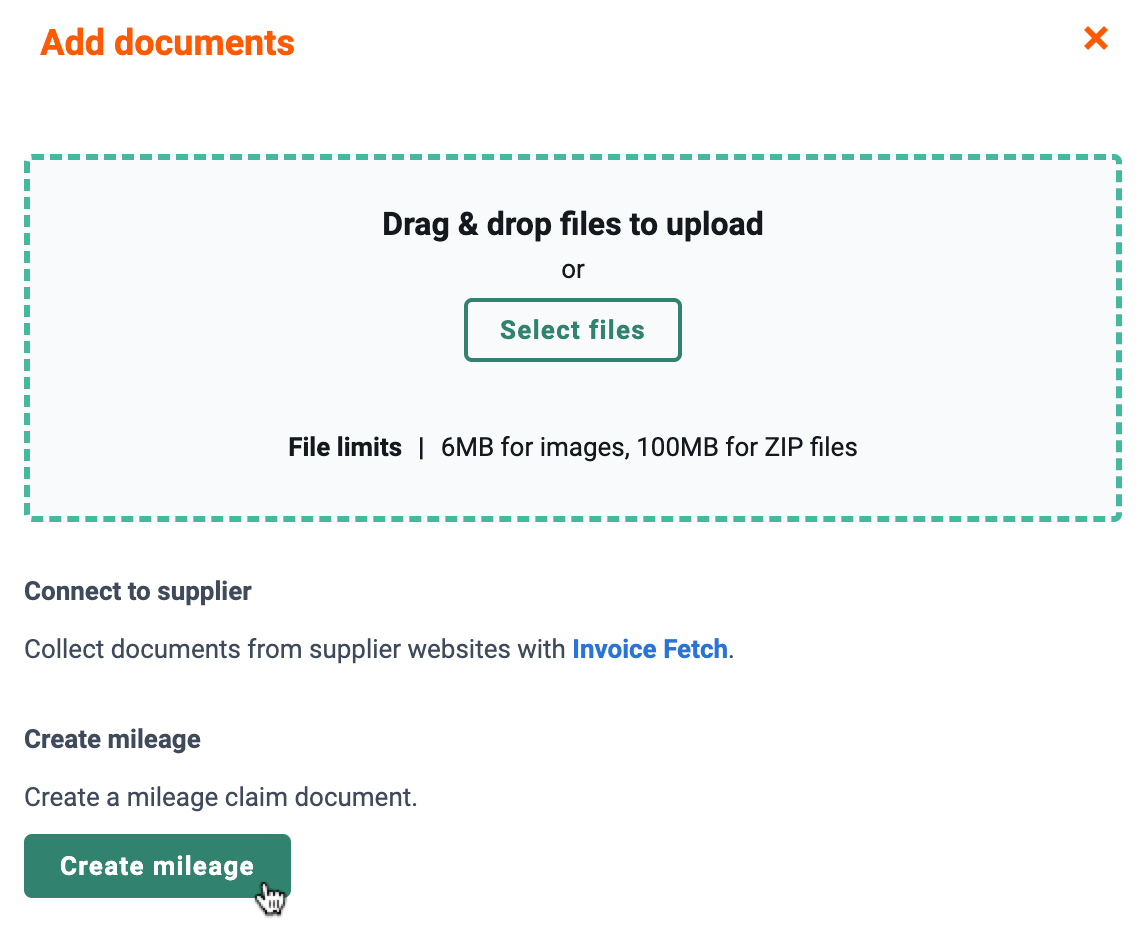The width and height of the screenshot is (1147, 929).
Task: Click the drag & drop upload zone heading
Action: point(573,224)
